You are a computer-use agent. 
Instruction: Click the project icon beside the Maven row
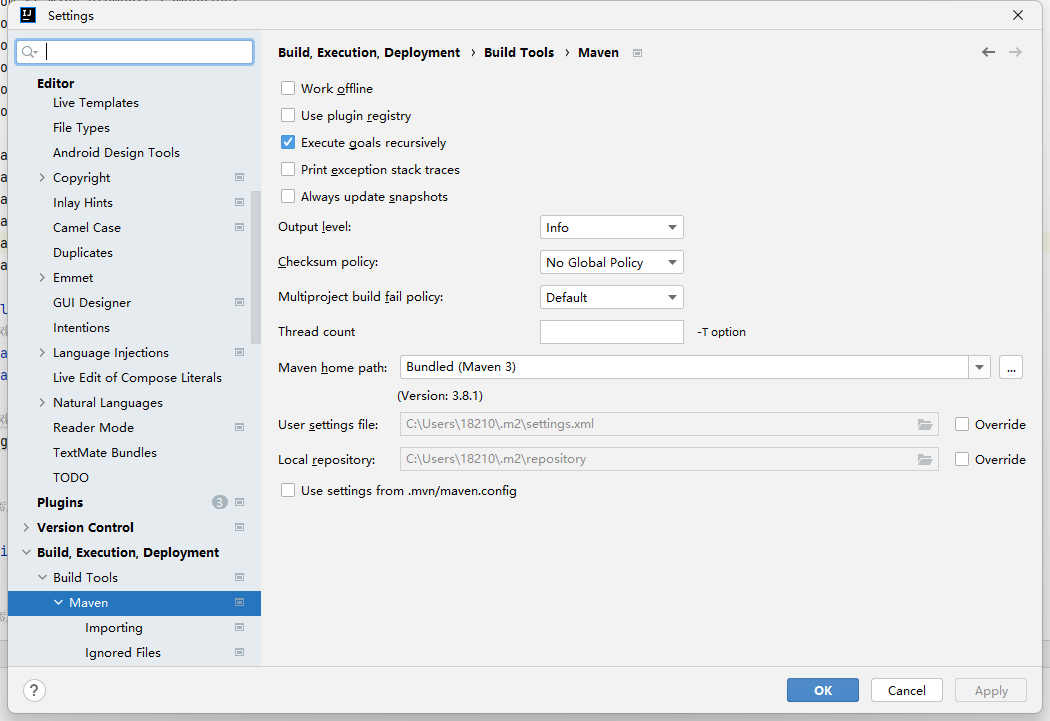(239, 603)
